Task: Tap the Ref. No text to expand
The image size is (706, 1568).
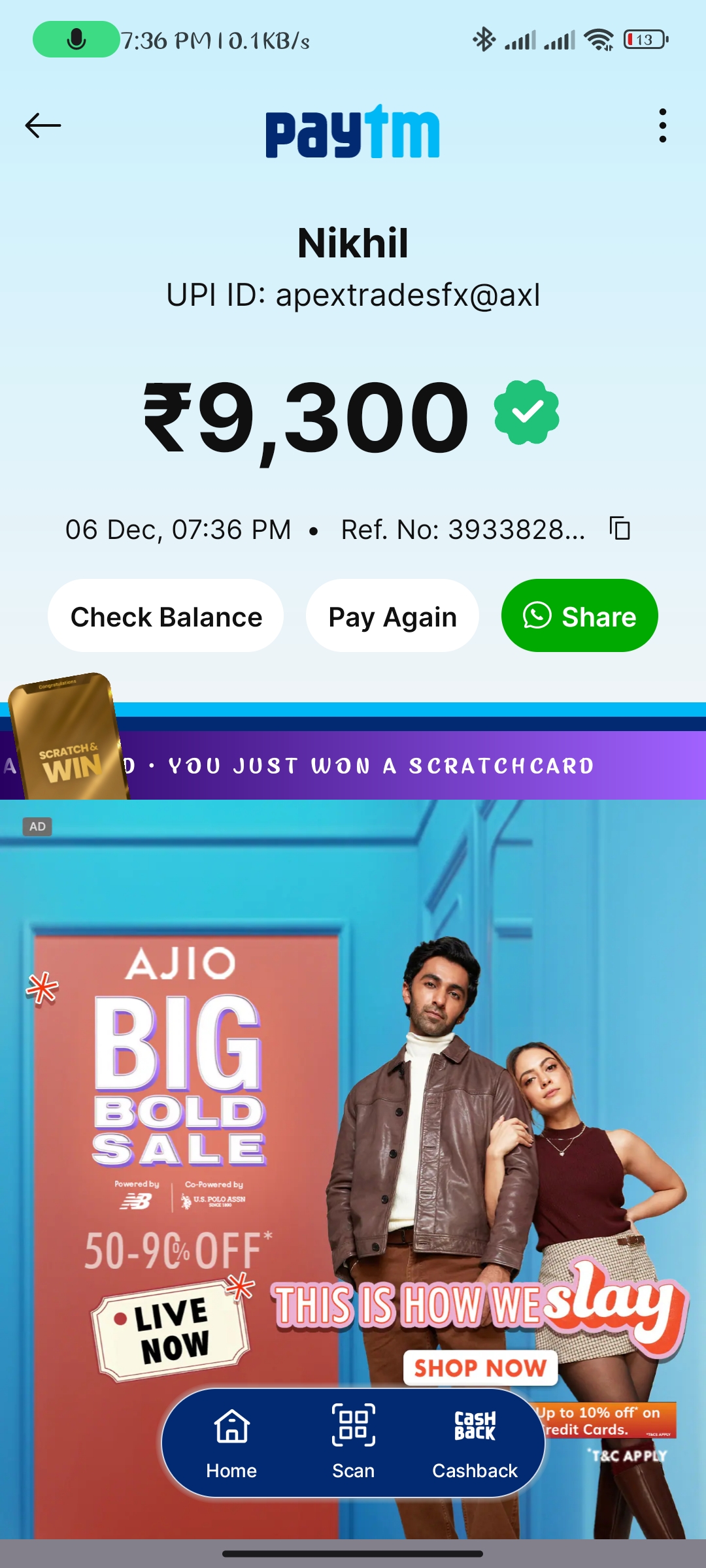Action: click(463, 529)
